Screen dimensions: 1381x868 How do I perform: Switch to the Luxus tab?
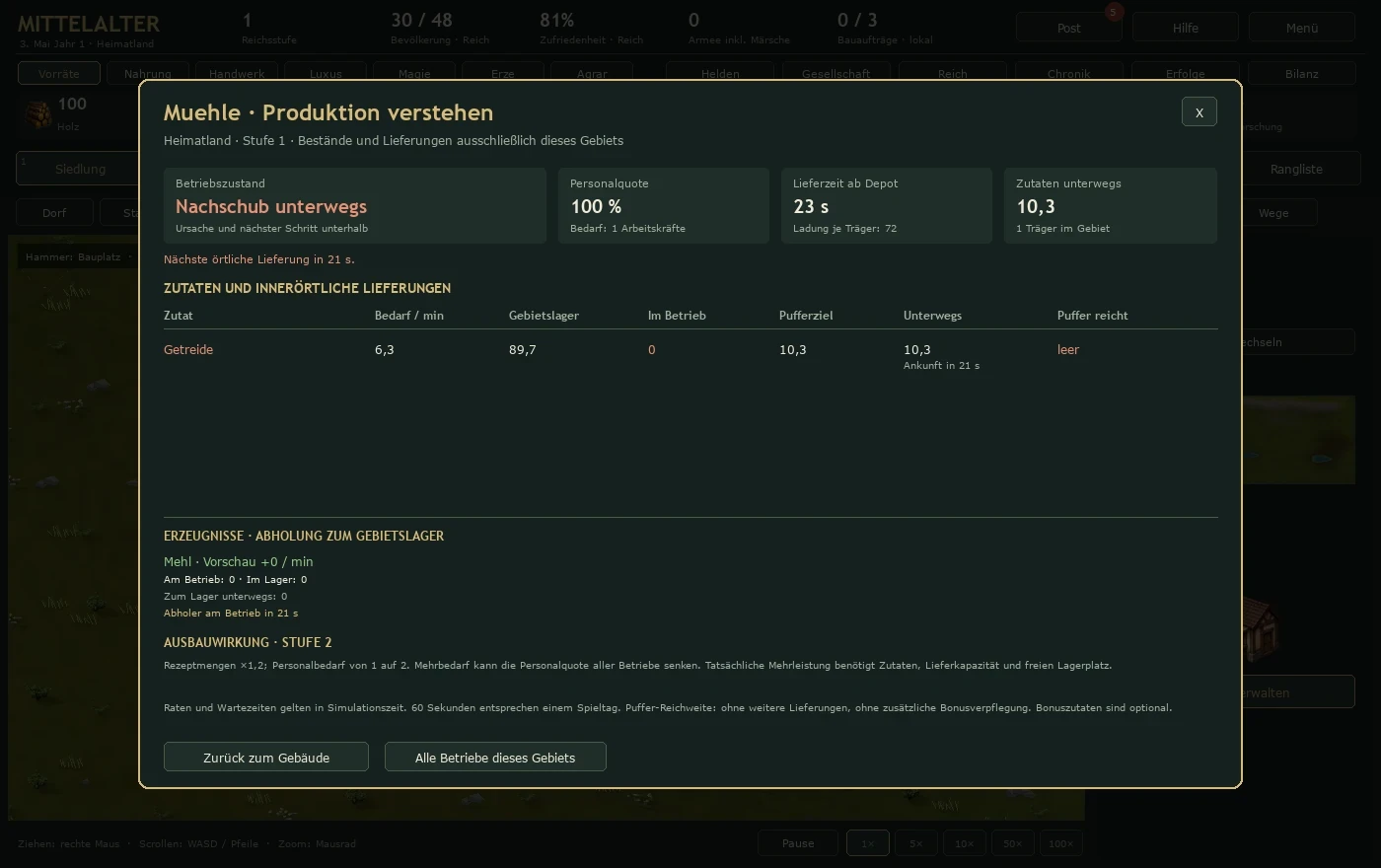(x=326, y=74)
